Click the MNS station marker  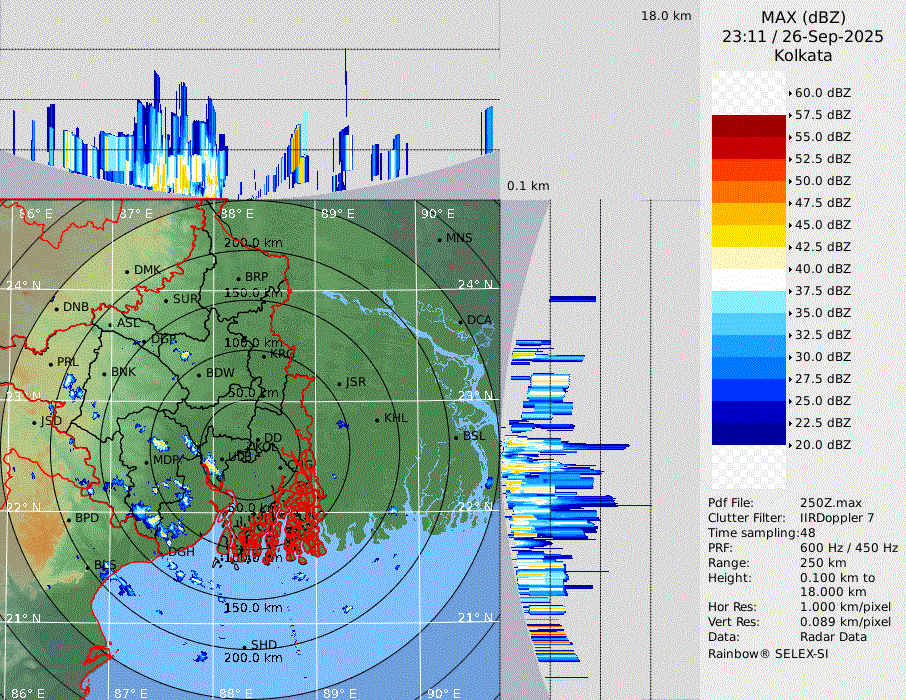(439, 239)
